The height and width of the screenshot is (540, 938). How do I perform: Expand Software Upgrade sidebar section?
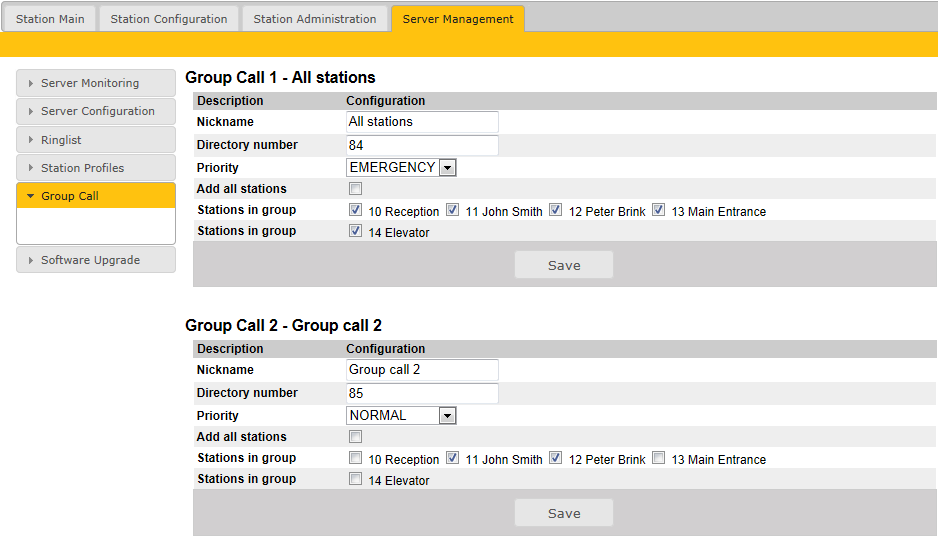[x=96, y=260]
